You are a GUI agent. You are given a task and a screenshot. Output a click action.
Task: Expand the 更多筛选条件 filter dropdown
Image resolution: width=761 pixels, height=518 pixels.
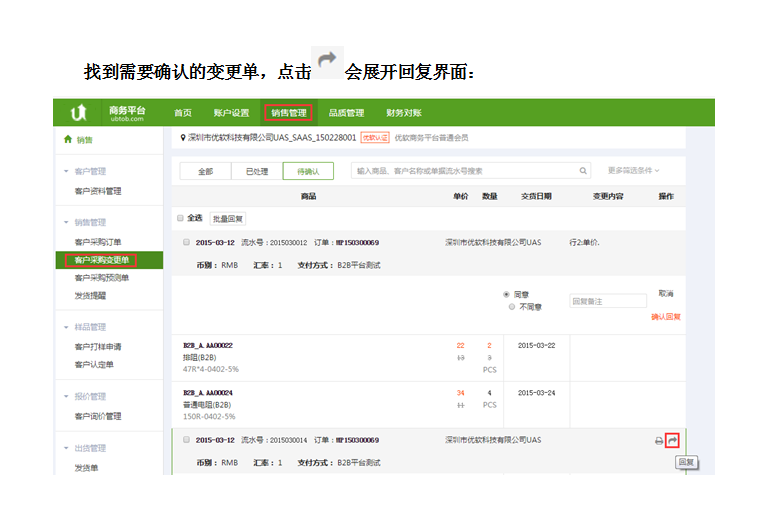[x=634, y=171]
